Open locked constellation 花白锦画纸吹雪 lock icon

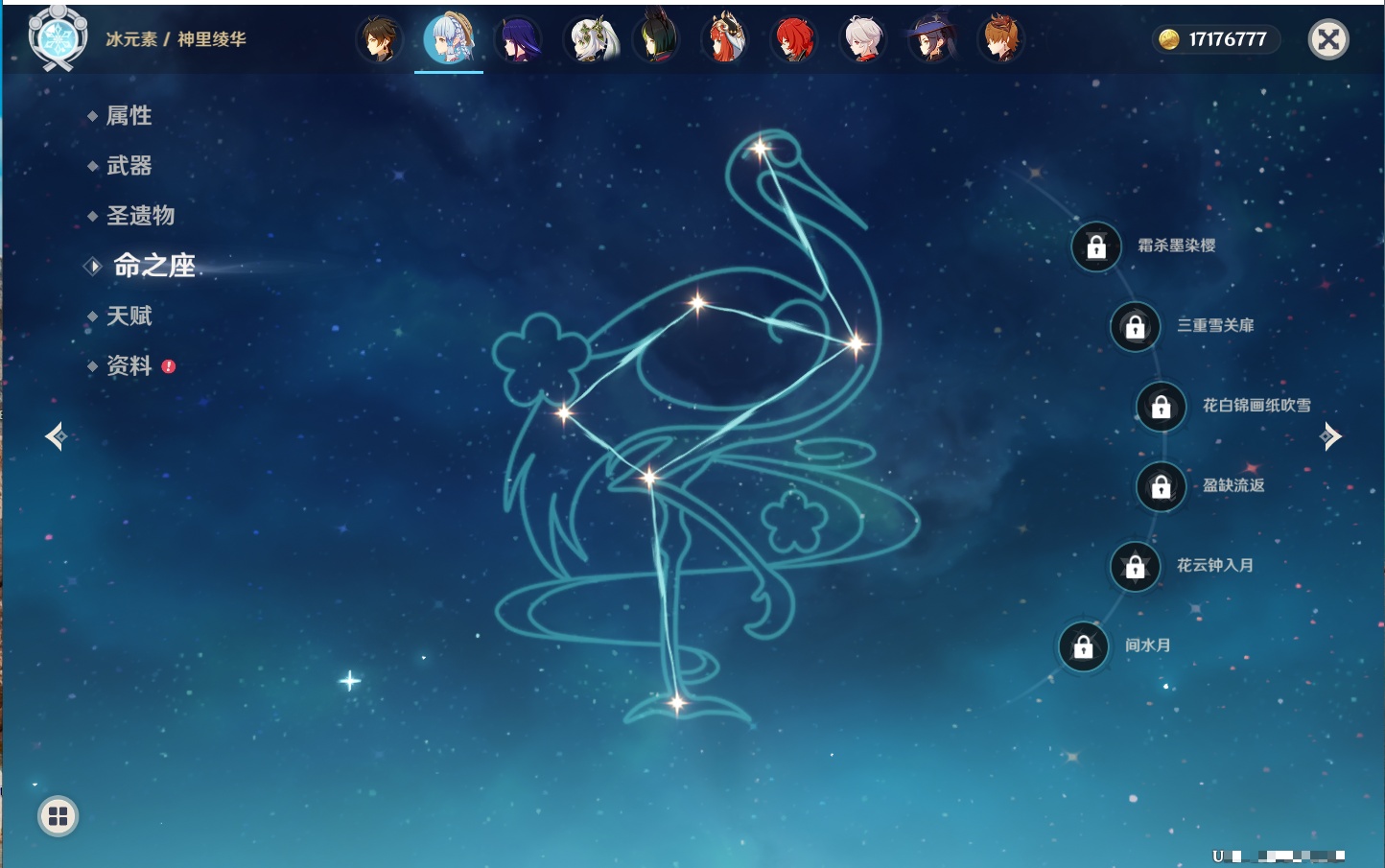pos(1161,407)
